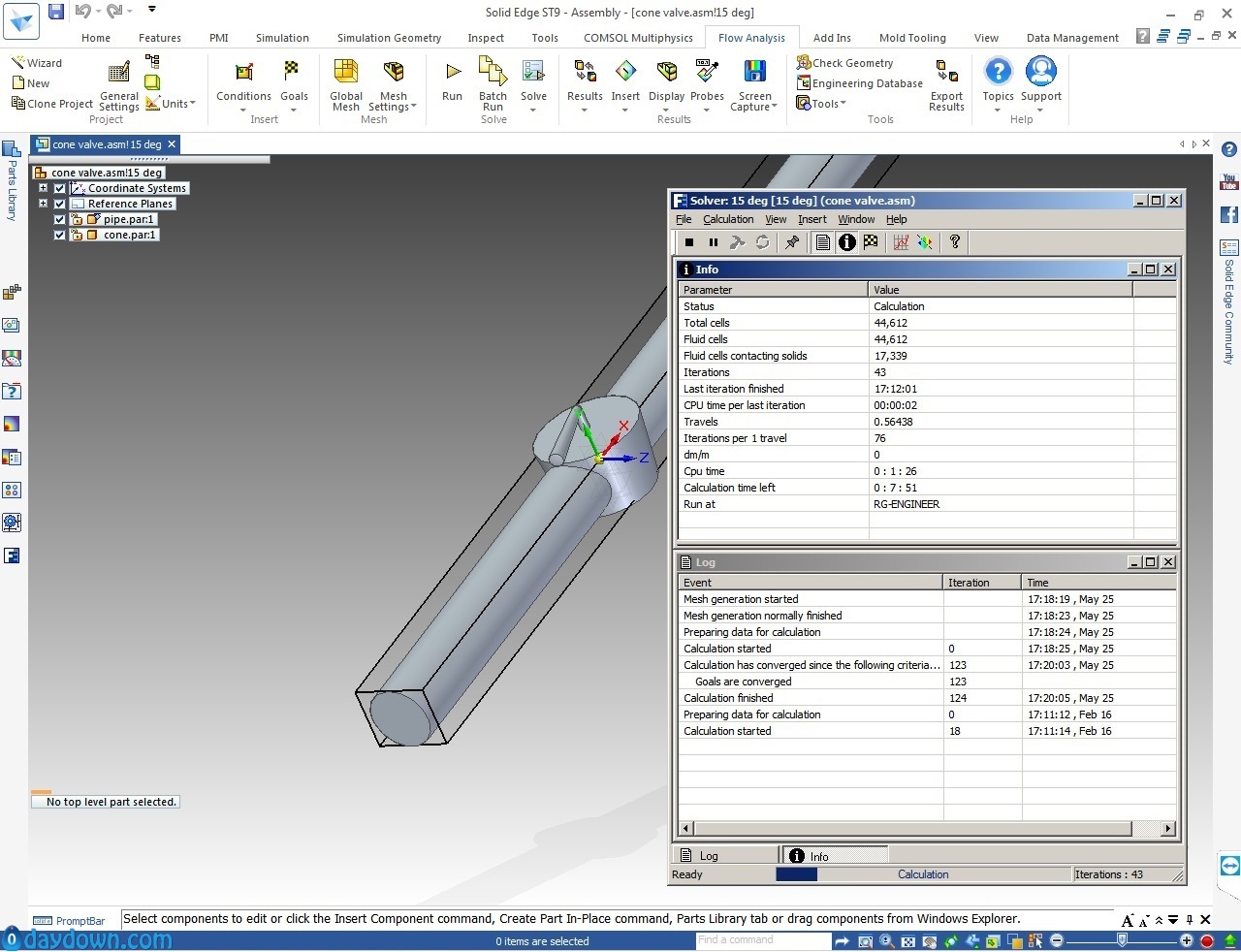
Task: Click the tree structure icon above Units
Action: [x=152, y=61]
